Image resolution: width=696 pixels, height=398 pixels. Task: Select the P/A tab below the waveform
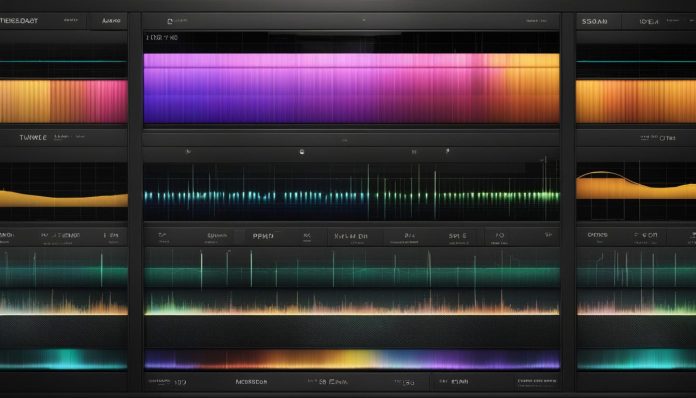point(409,236)
